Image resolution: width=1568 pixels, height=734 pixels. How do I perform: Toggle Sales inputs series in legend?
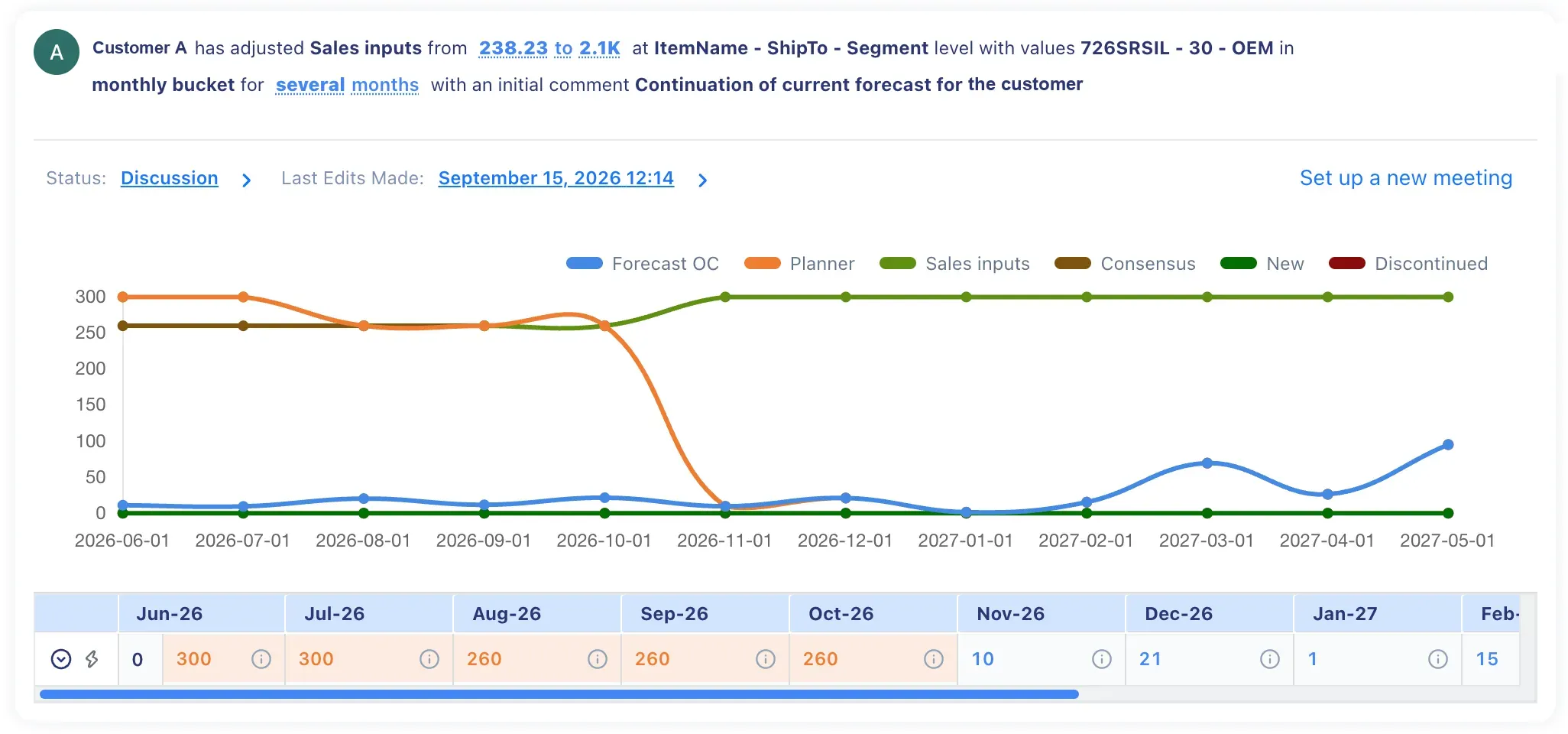click(955, 264)
